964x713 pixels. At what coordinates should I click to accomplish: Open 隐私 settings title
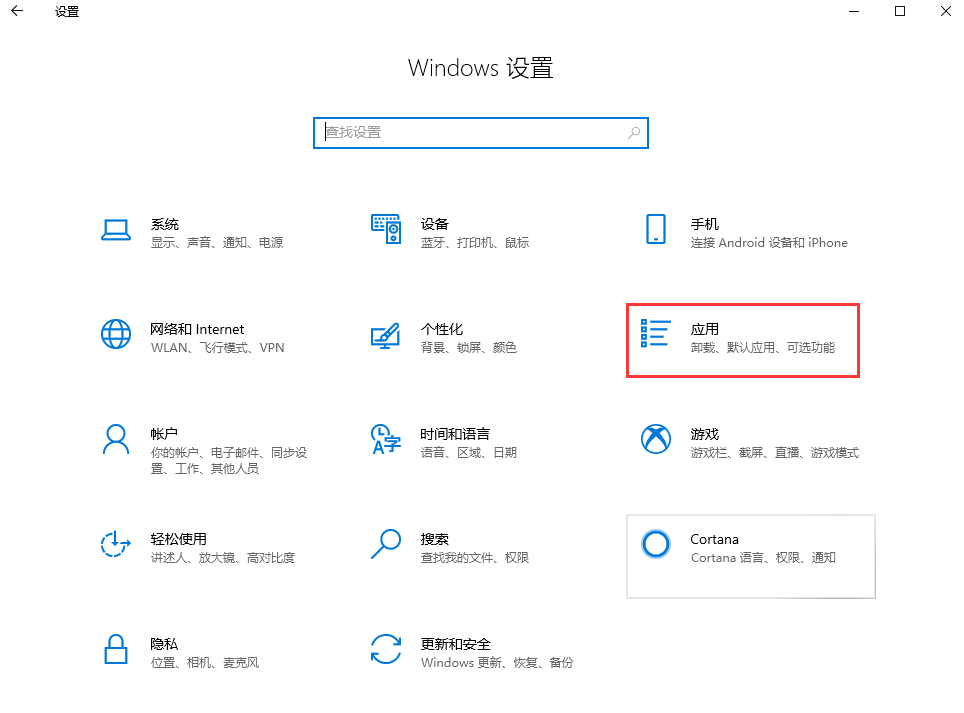(164, 644)
